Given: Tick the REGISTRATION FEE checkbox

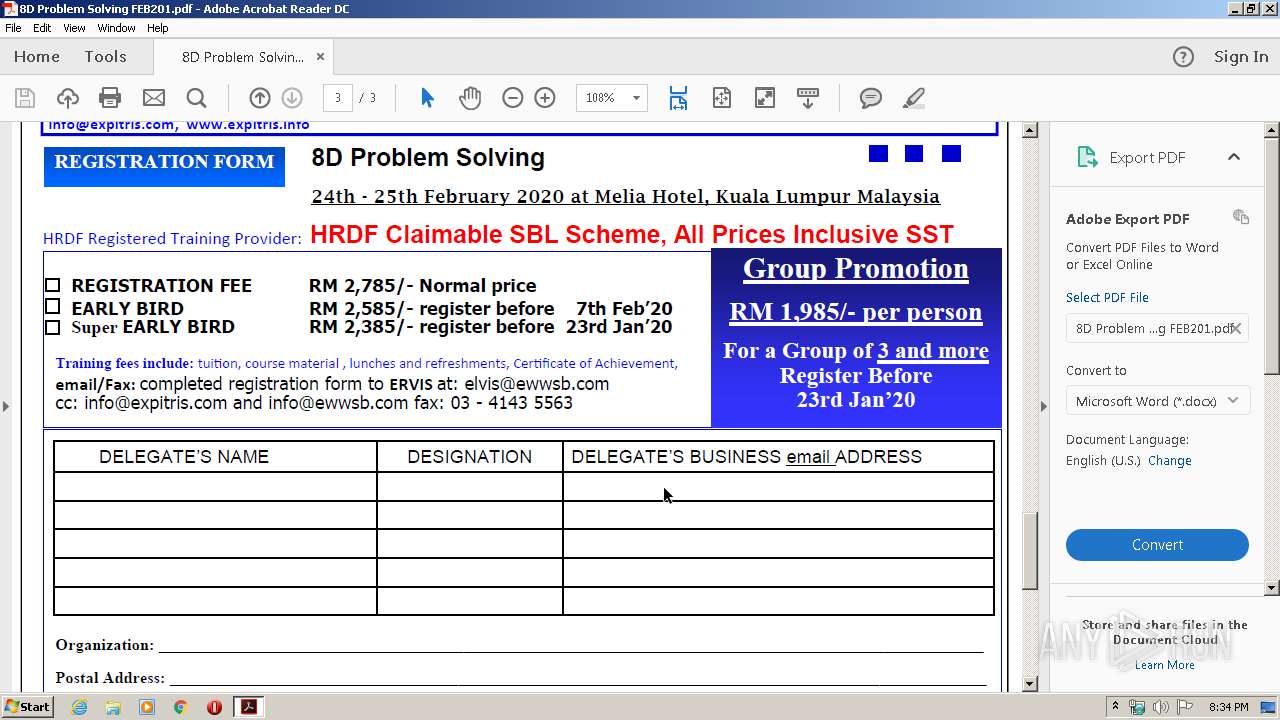Looking at the screenshot, I should point(52,285).
